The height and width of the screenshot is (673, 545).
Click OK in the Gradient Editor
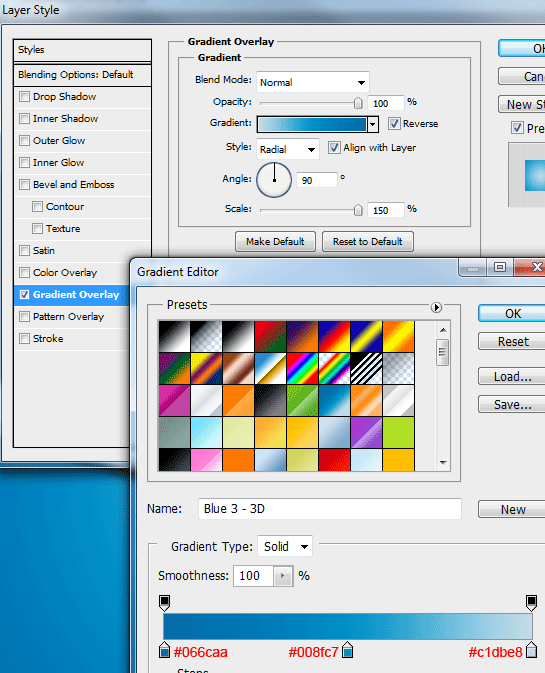pos(512,314)
